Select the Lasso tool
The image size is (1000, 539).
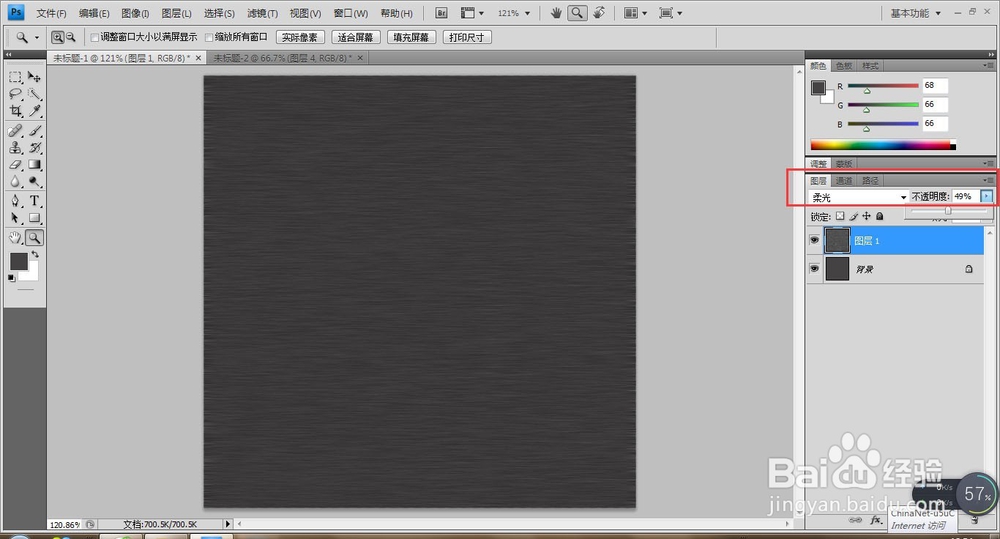[x=15, y=94]
